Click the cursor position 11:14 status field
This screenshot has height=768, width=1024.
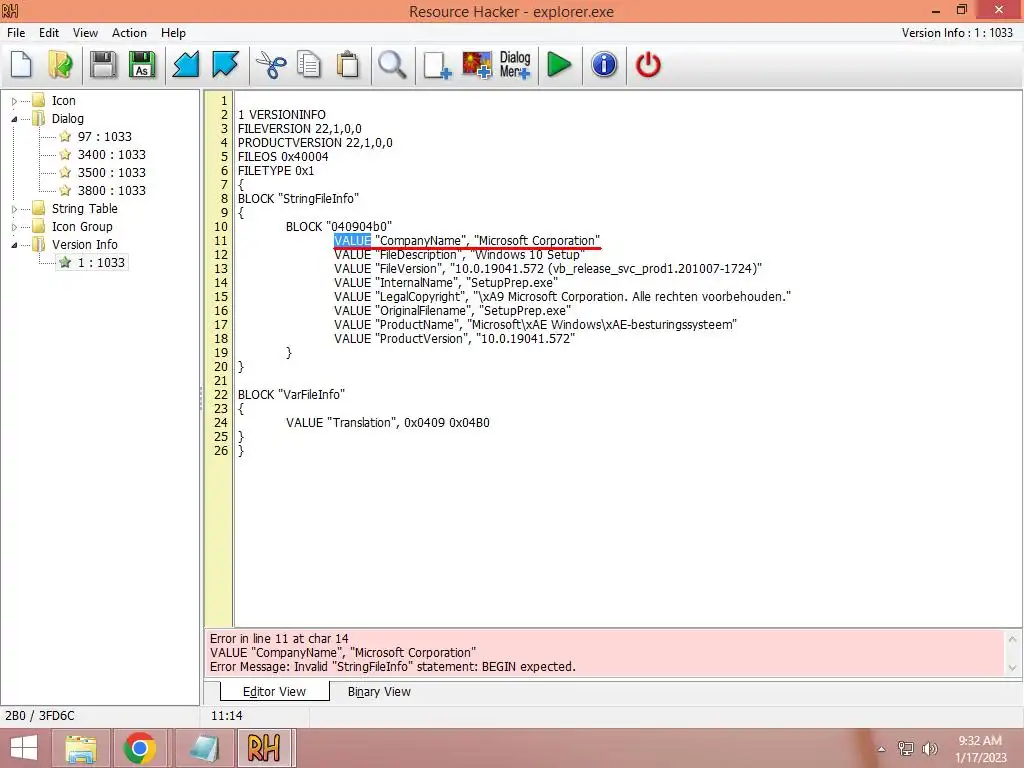(227, 716)
